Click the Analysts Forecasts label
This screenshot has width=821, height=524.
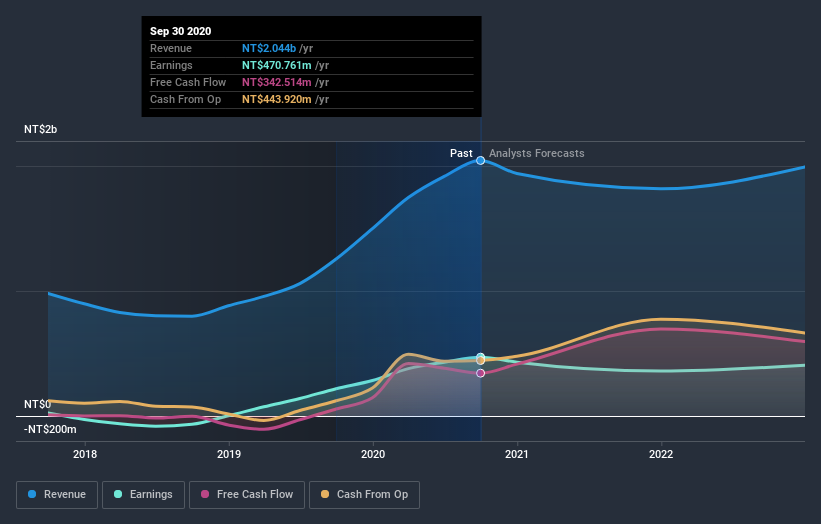tap(537, 153)
